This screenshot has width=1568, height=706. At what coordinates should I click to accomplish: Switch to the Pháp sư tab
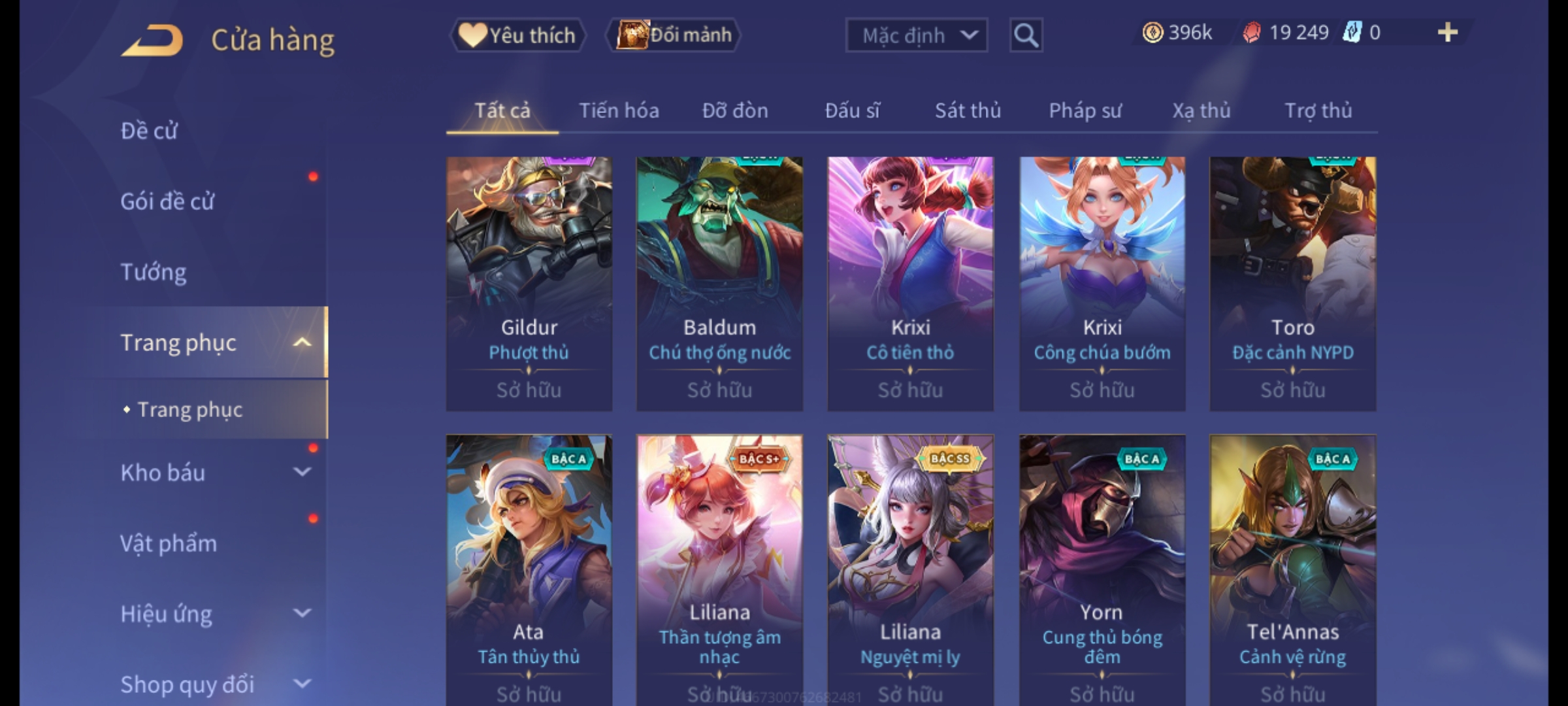click(1085, 110)
